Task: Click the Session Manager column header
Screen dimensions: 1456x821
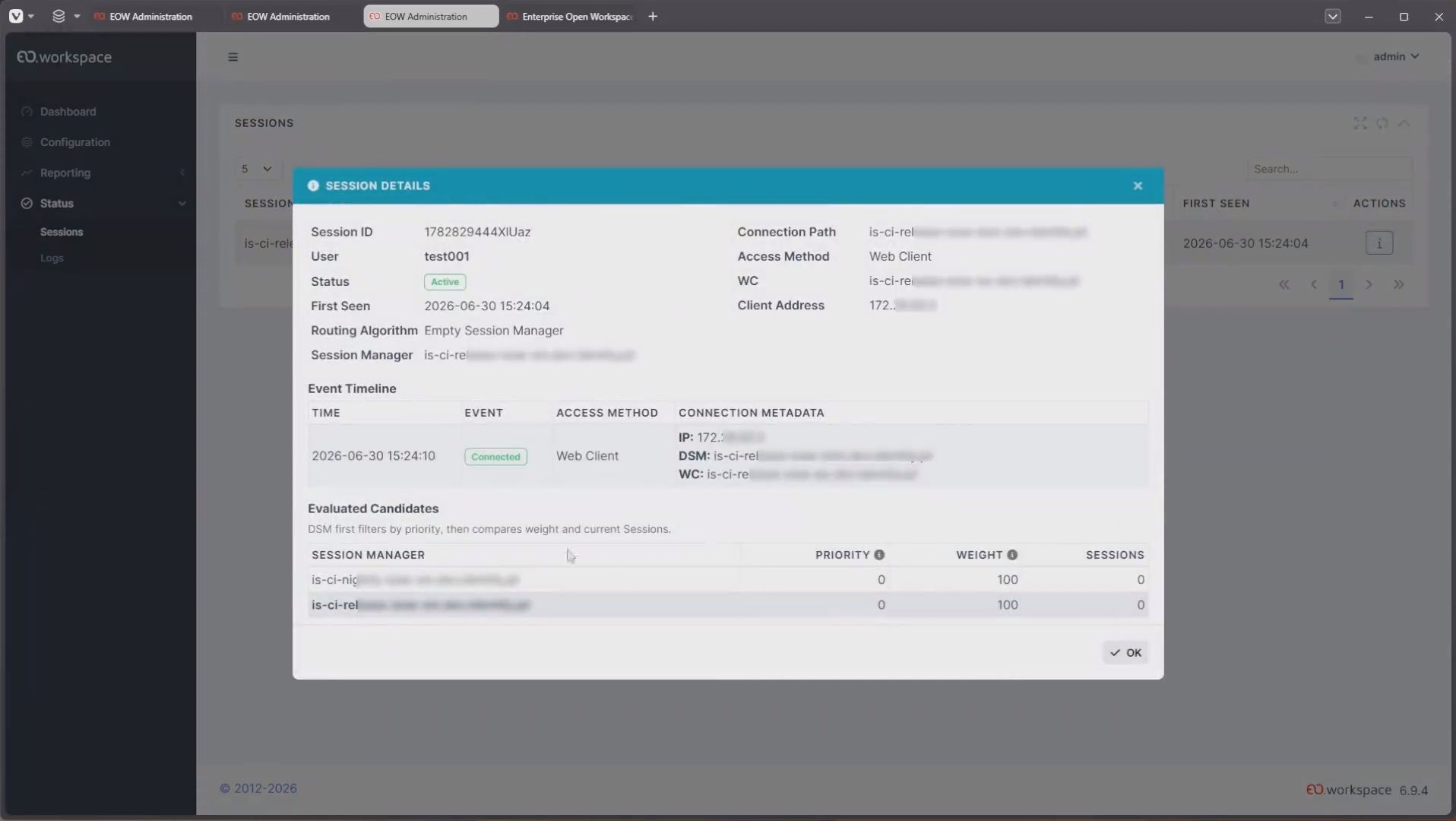Action: coord(368,555)
